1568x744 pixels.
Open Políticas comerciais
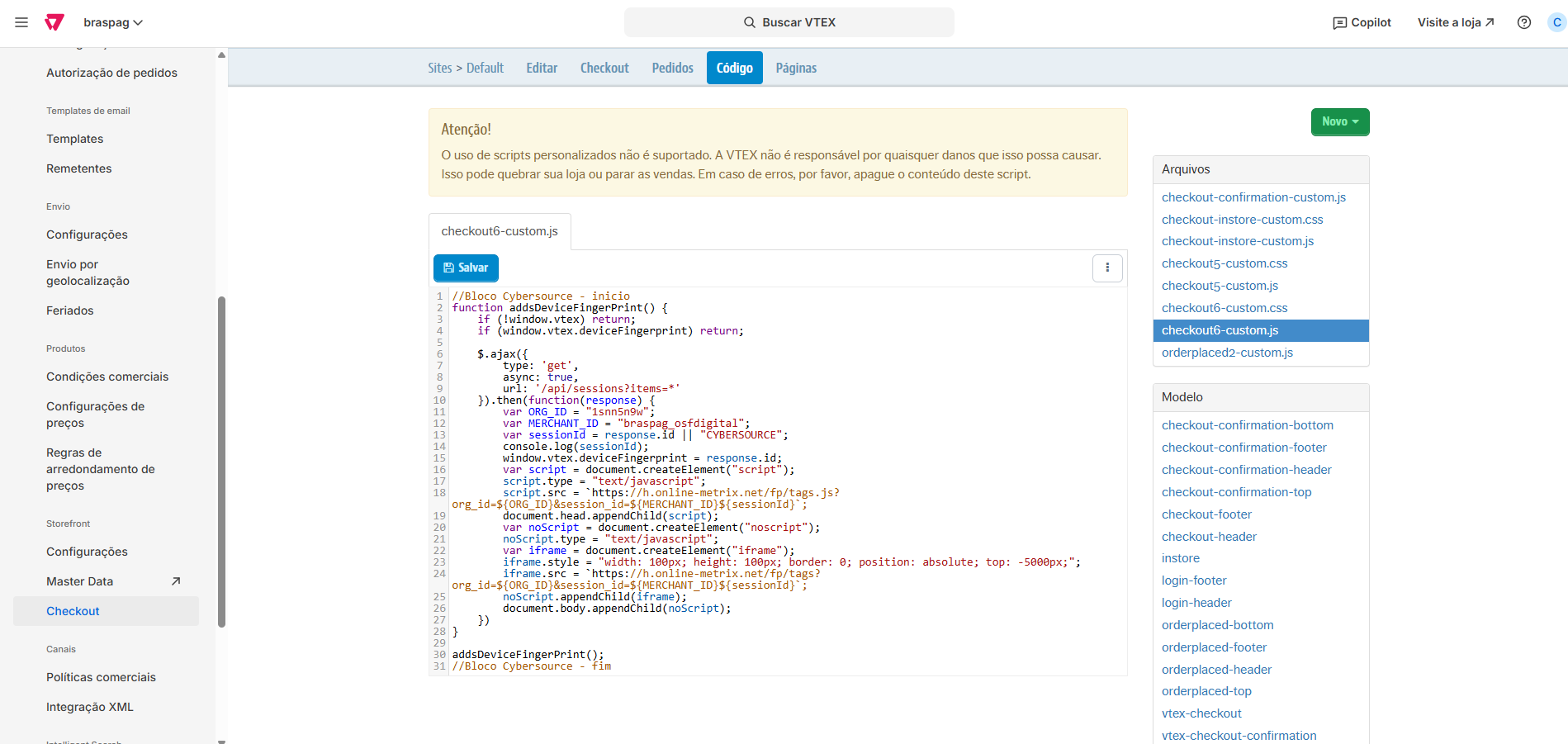pyautogui.click(x=101, y=677)
